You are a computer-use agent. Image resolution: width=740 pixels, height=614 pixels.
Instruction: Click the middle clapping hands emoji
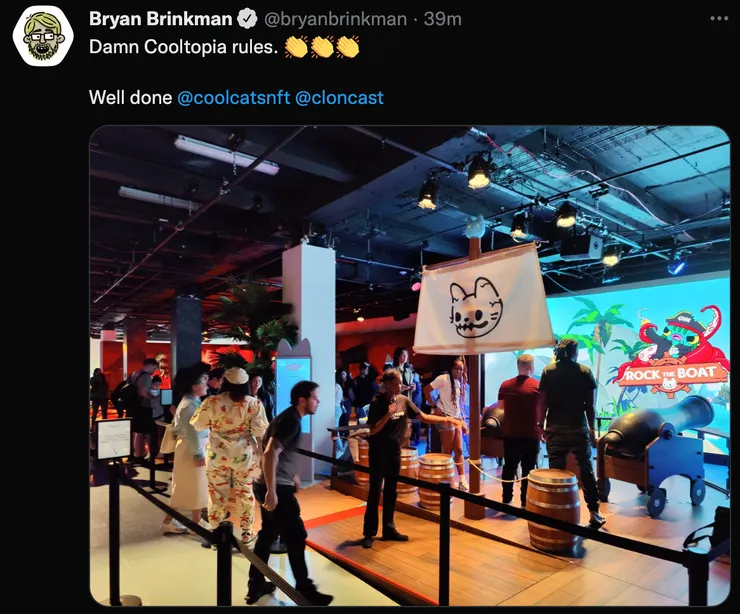pyautogui.click(x=321, y=47)
